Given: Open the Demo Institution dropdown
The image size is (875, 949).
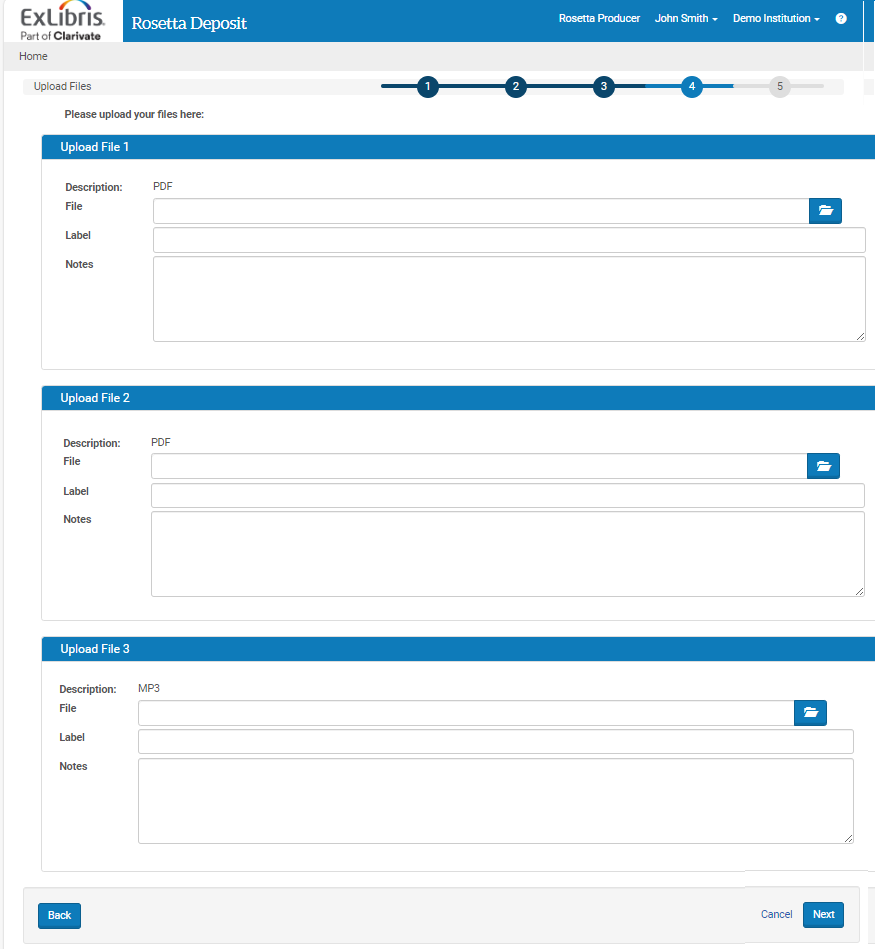Looking at the screenshot, I should (775, 19).
